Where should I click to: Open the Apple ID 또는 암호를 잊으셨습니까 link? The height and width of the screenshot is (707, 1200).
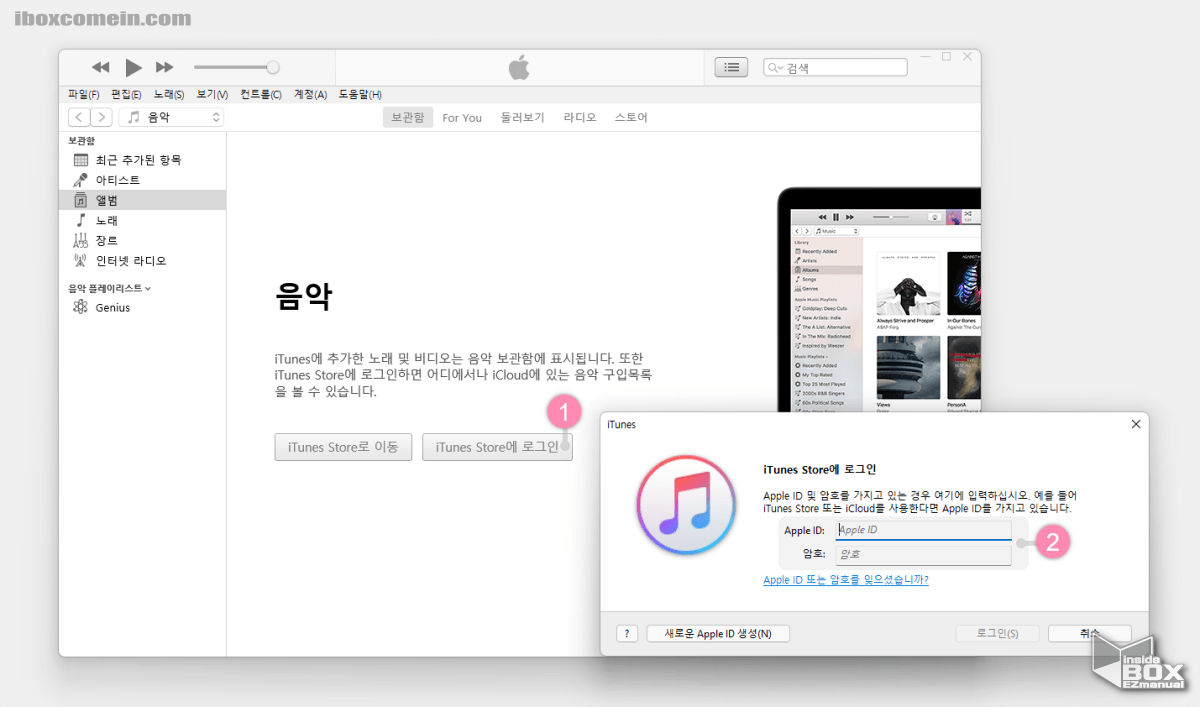click(x=846, y=579)
